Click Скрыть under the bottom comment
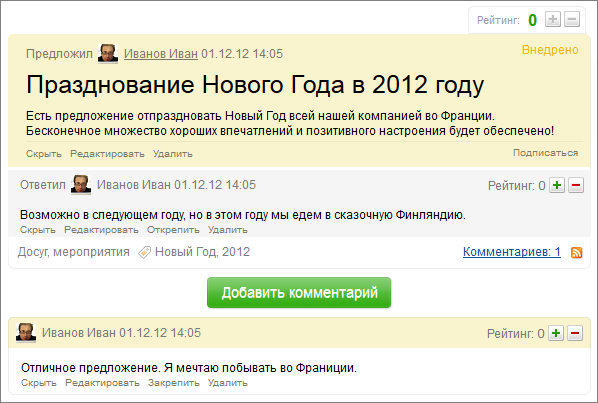 pos(39,383)
